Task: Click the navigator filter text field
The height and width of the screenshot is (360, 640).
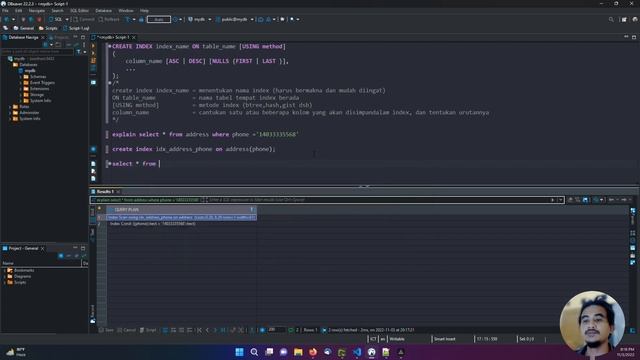Action: click(x=38, y=52)
